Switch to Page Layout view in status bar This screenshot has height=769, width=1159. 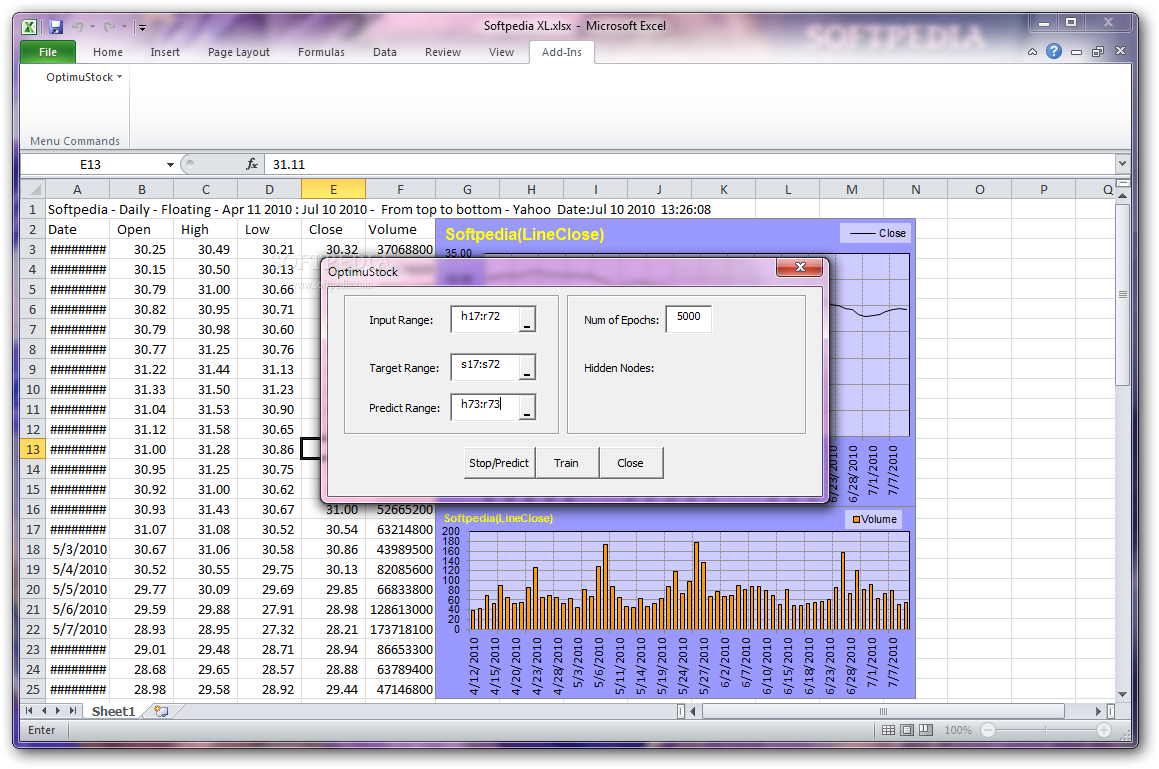[x=907, y=731]
